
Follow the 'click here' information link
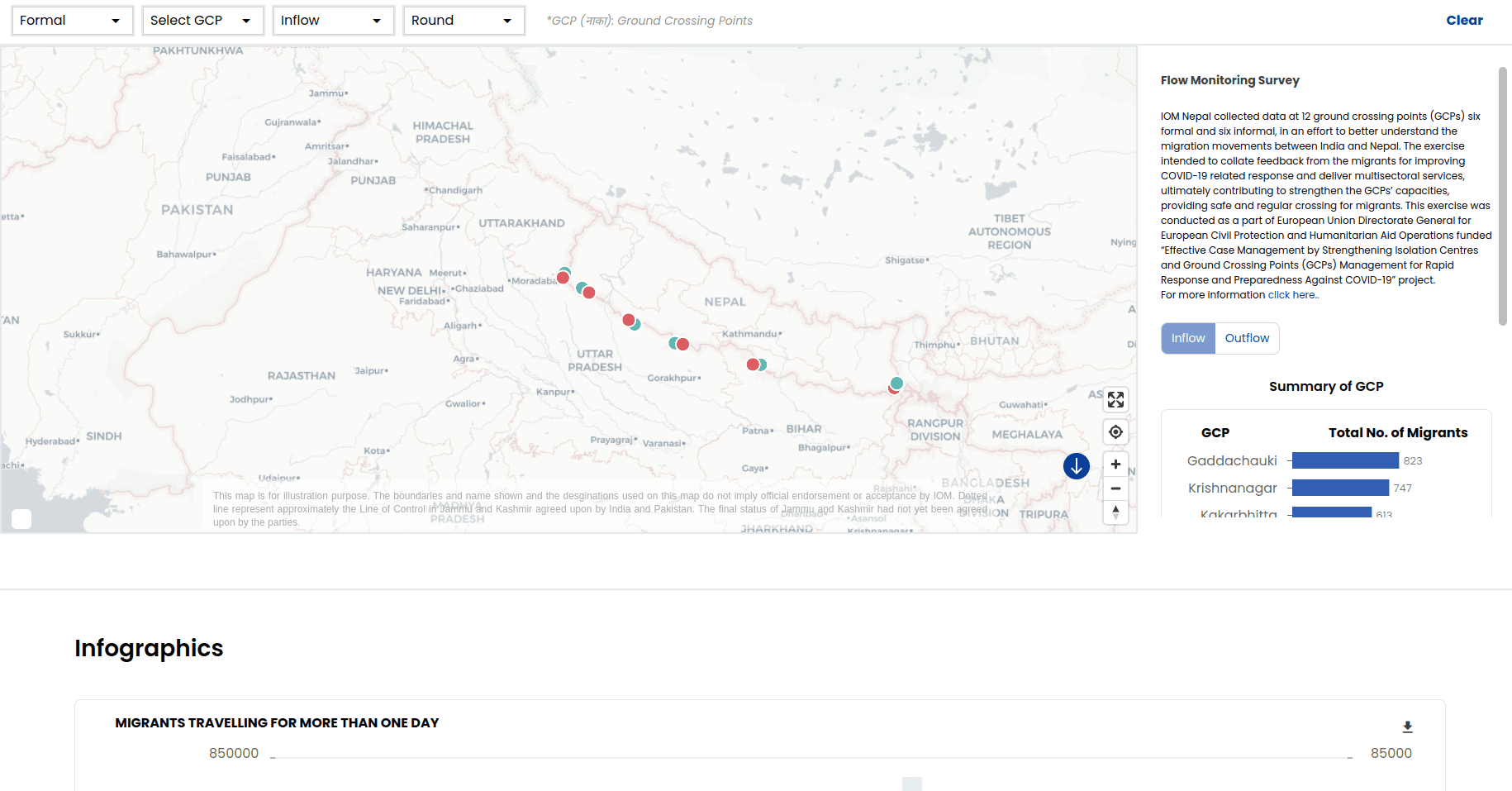pyautogui.click(x=1292, y=295)
